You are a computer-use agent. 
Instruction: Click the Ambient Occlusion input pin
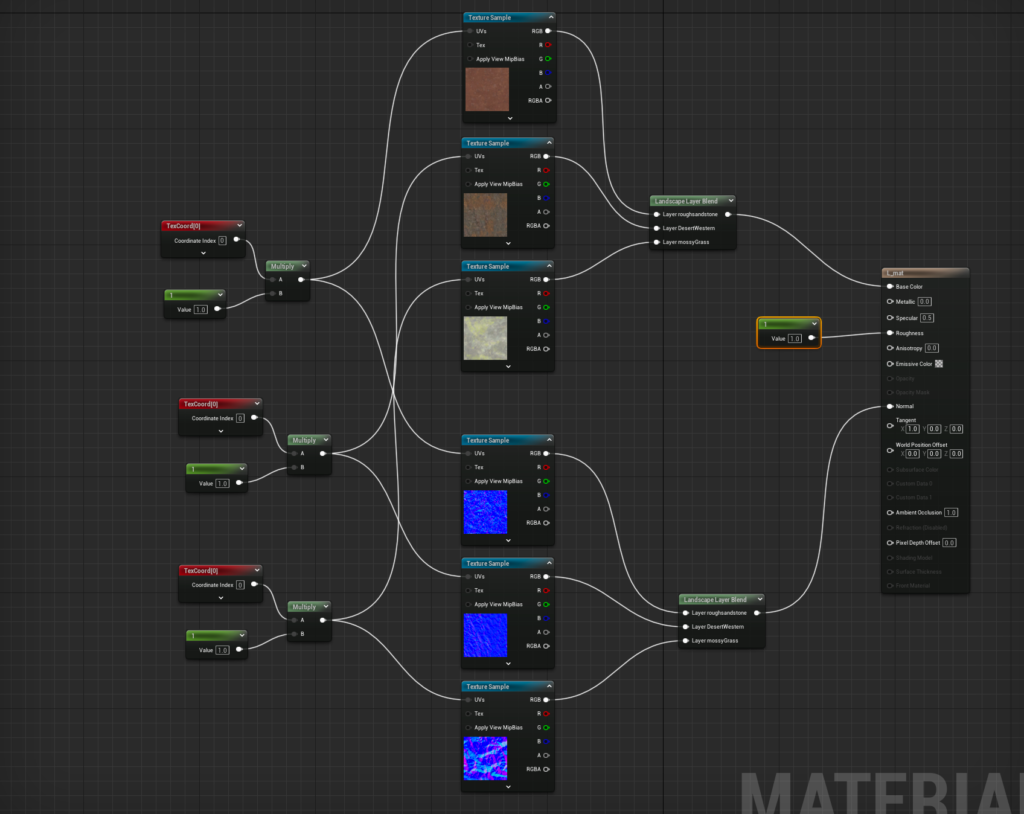point(889,512)
